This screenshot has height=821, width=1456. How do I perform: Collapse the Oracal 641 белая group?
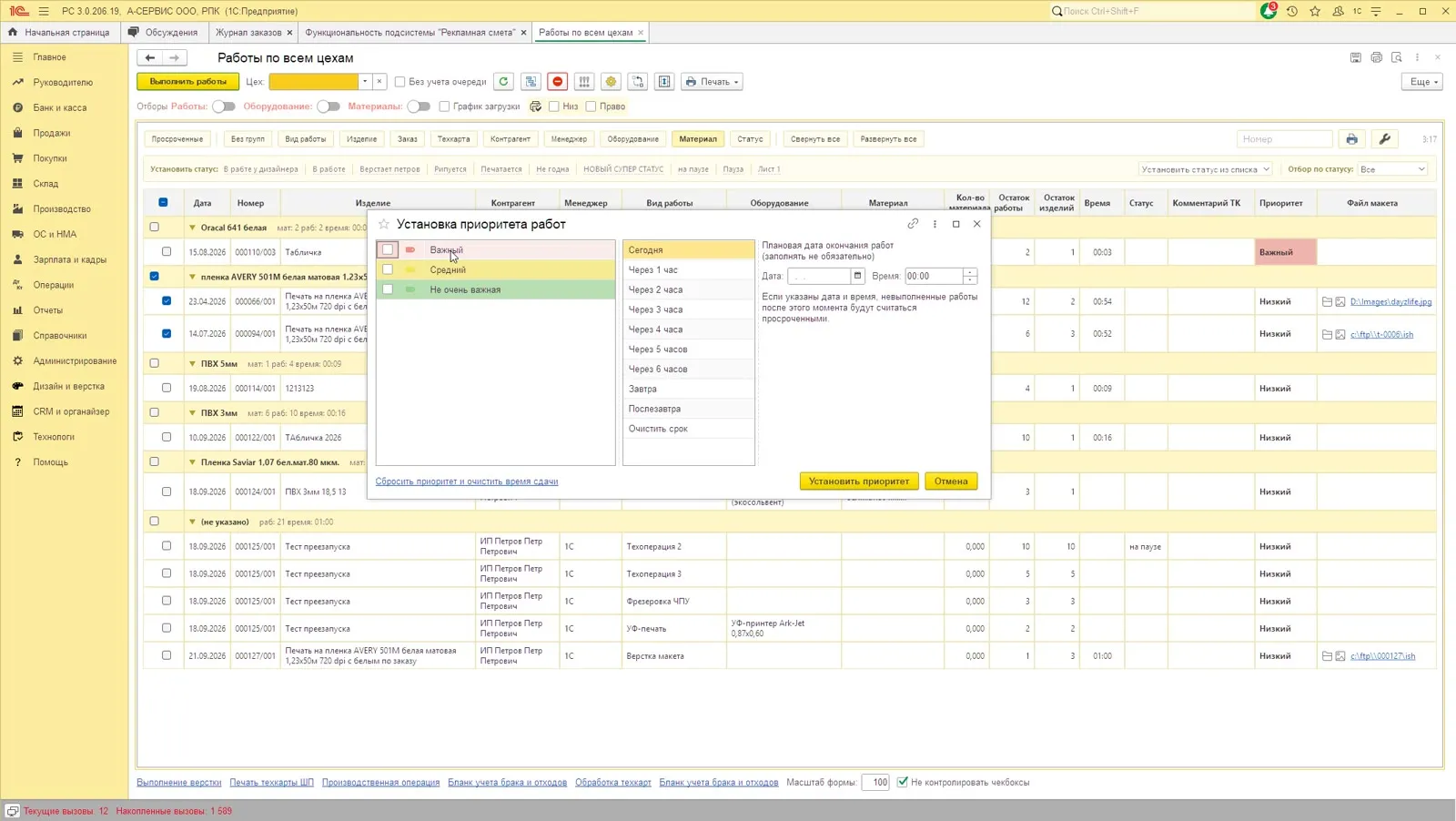click(192, 228)
